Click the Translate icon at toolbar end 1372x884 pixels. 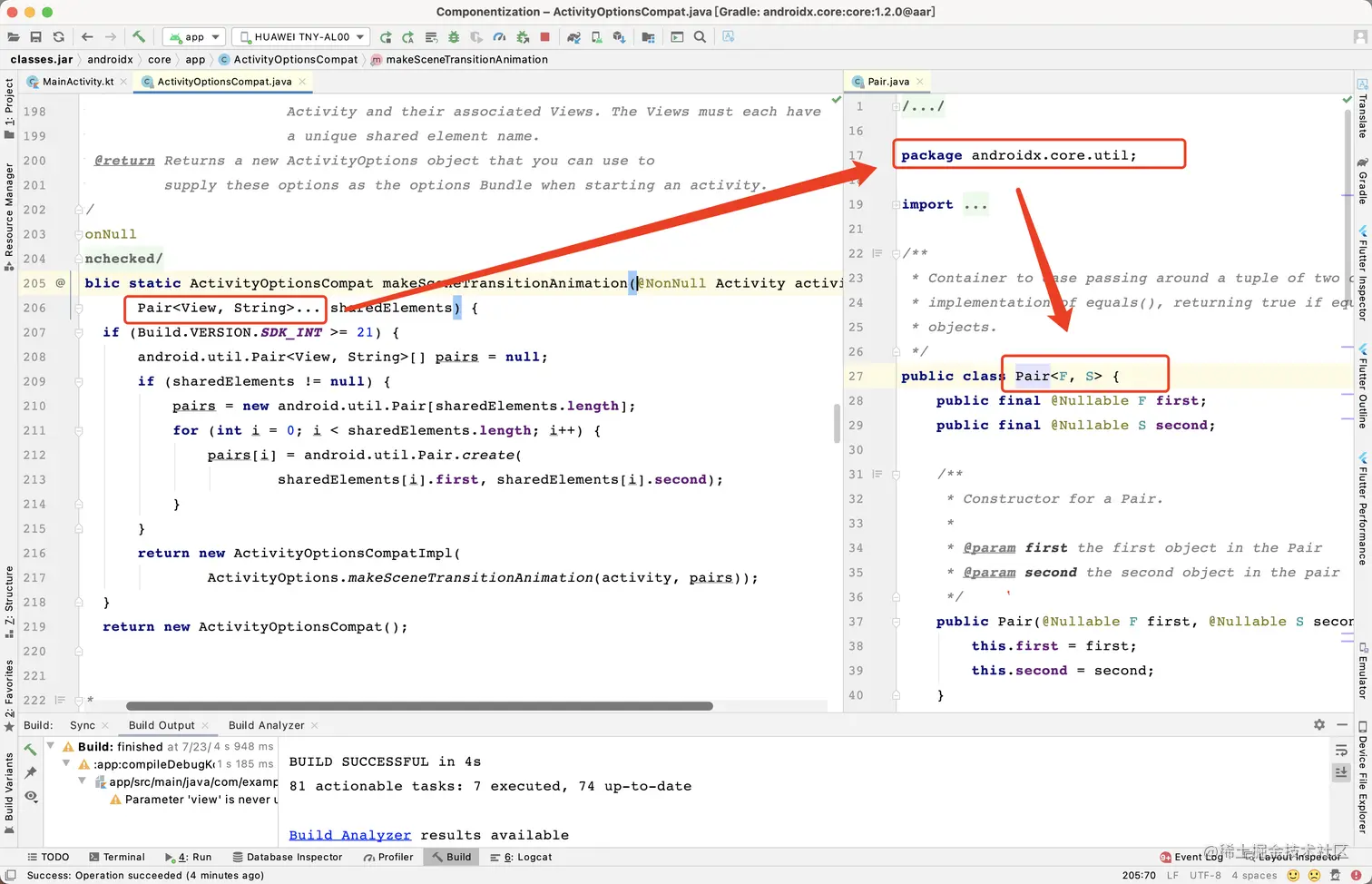coord(729,37)
